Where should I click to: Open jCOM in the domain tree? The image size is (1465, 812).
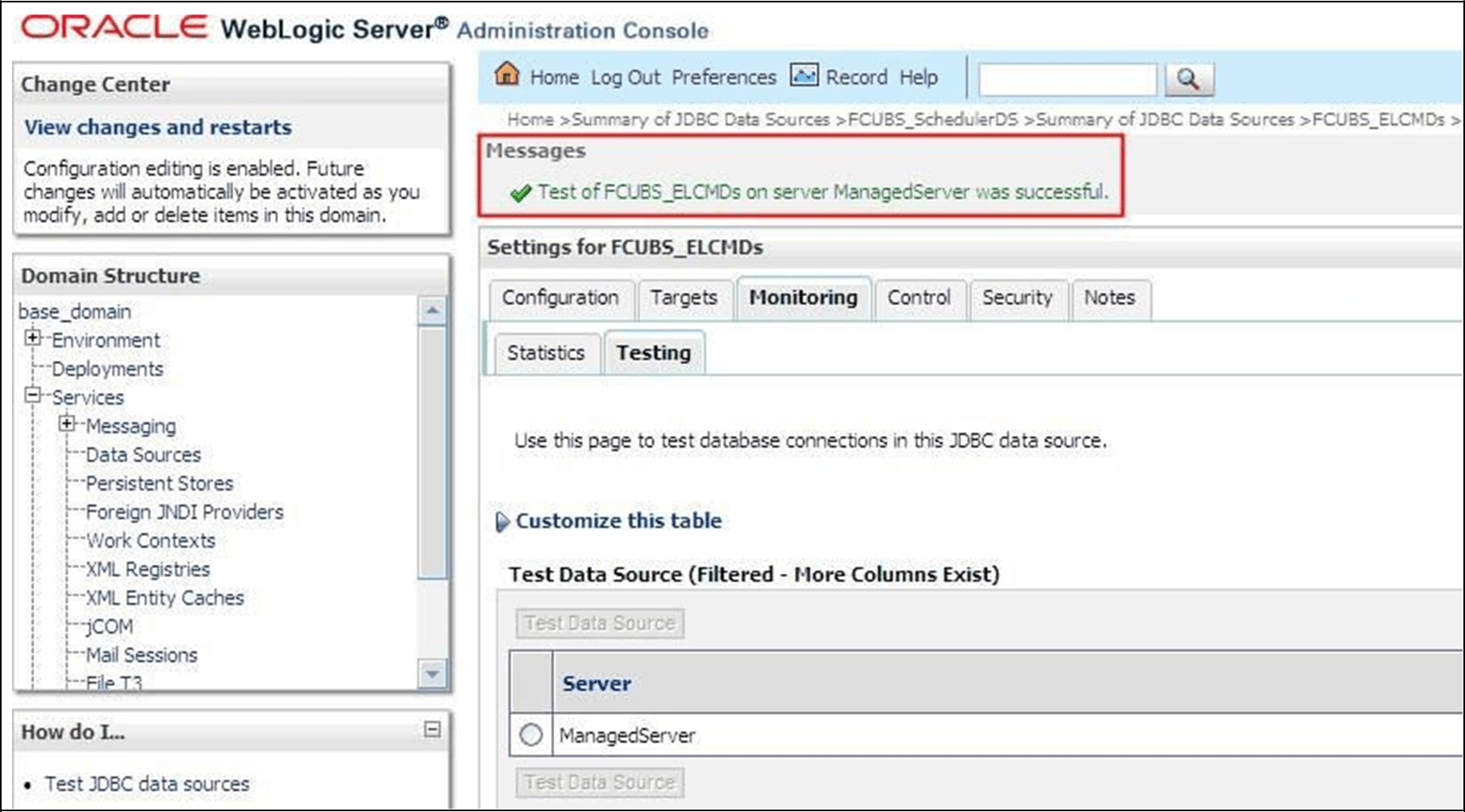109,627
